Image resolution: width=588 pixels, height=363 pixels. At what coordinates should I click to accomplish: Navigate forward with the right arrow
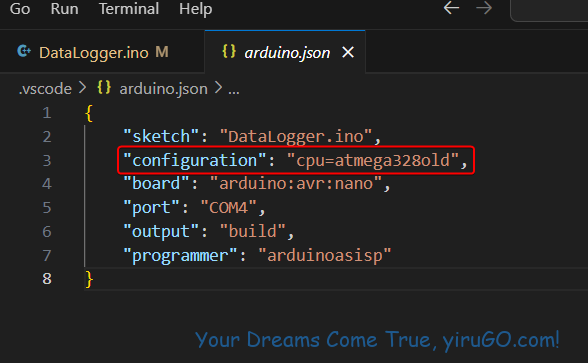[484, 8]
